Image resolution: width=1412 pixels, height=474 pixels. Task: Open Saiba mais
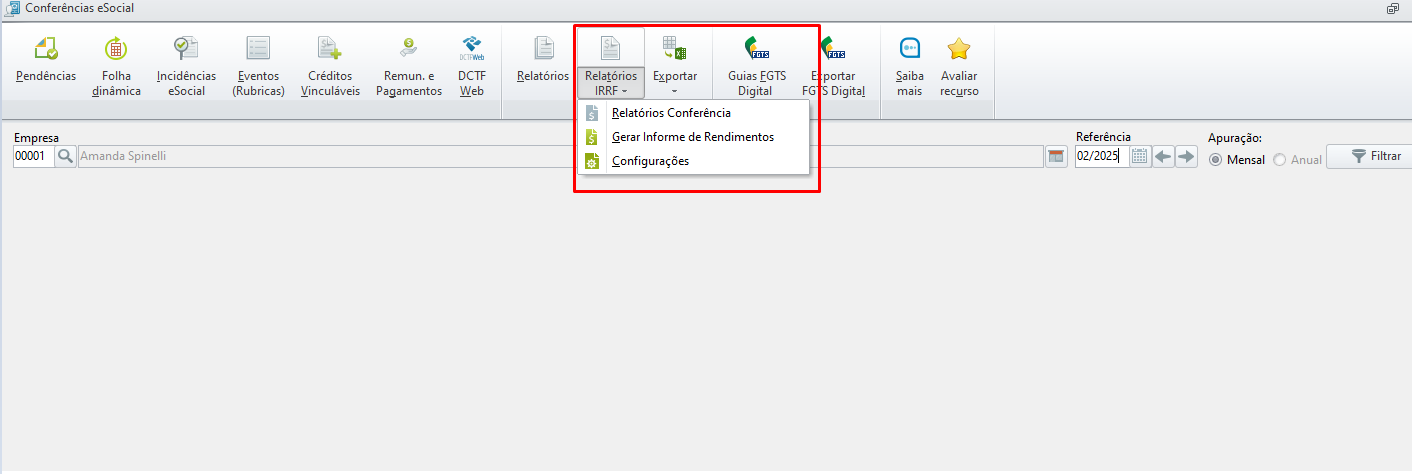909,66
